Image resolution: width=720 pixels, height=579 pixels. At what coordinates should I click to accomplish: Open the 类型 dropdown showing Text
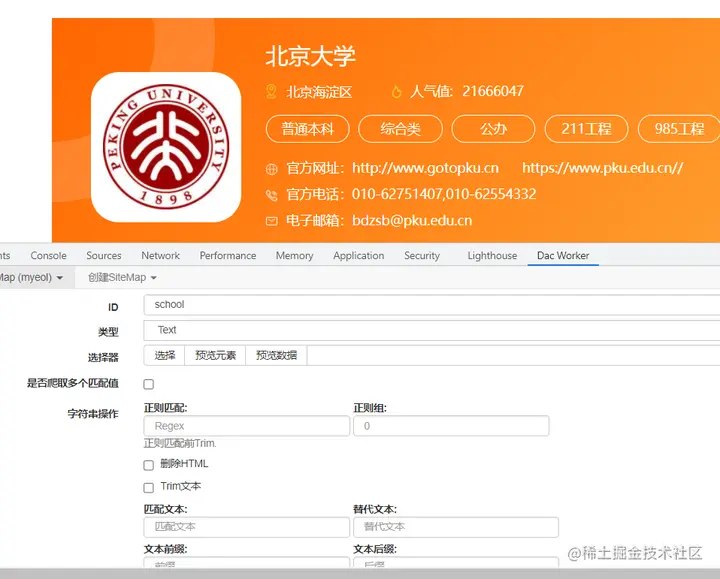pos(432,331)
